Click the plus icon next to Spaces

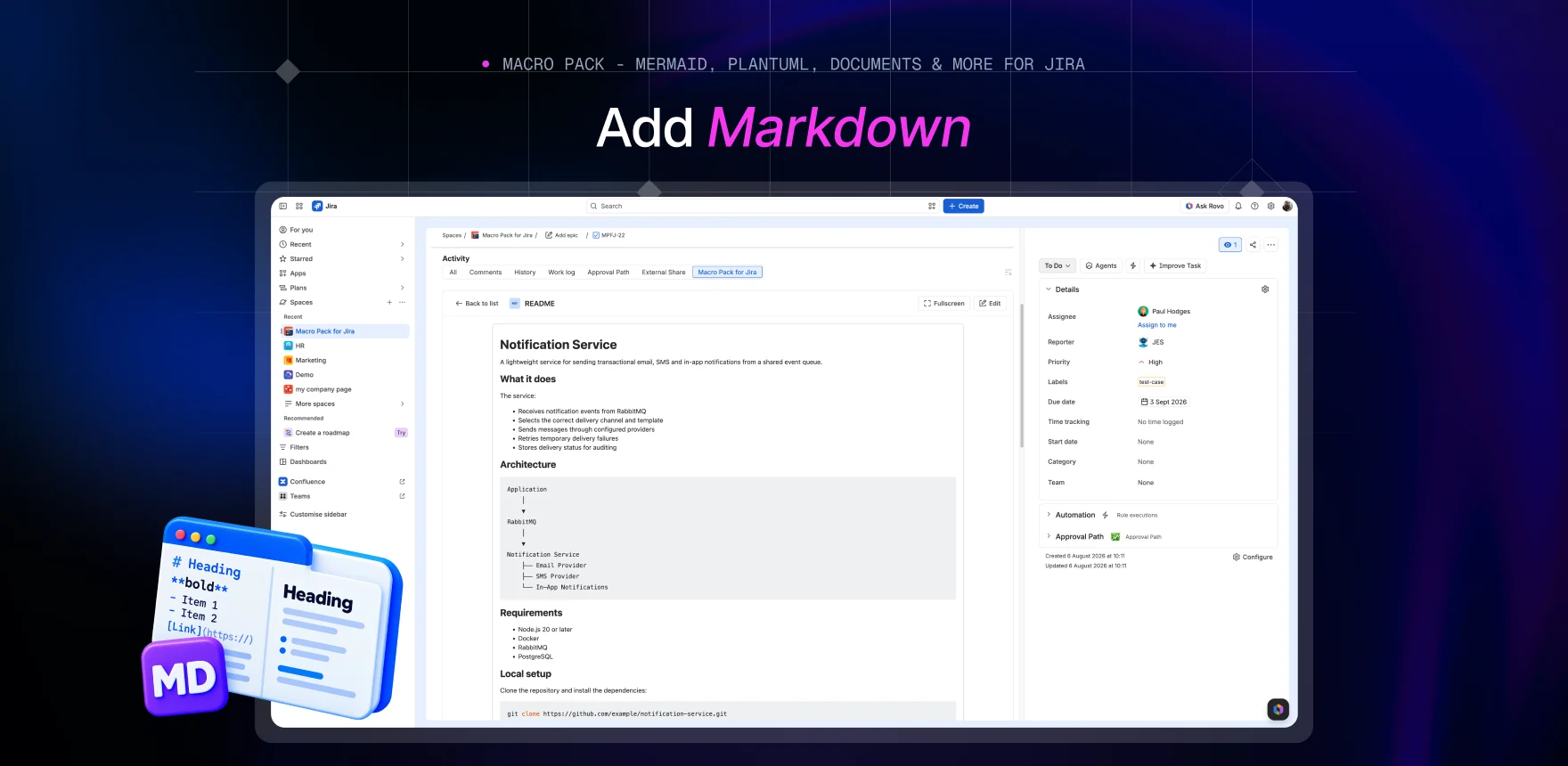point(389,302)
